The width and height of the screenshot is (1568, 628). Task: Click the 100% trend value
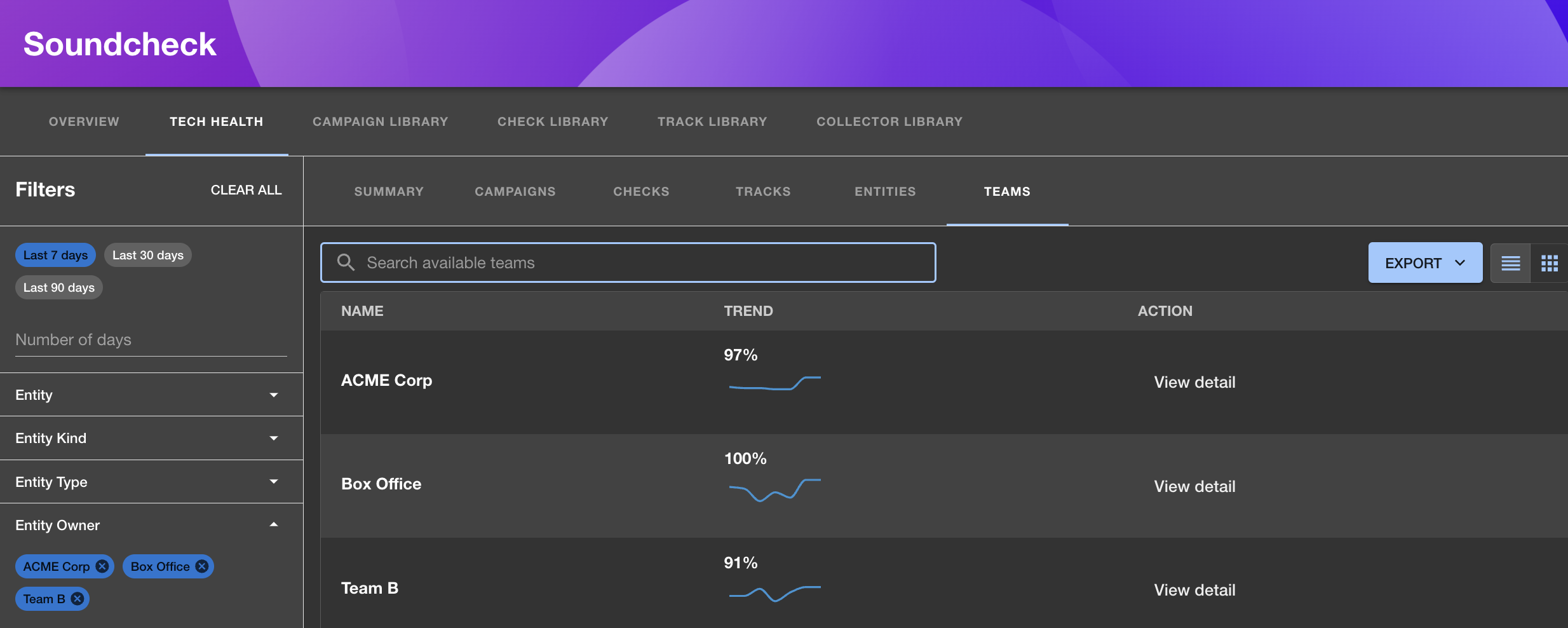pos(745,458)
